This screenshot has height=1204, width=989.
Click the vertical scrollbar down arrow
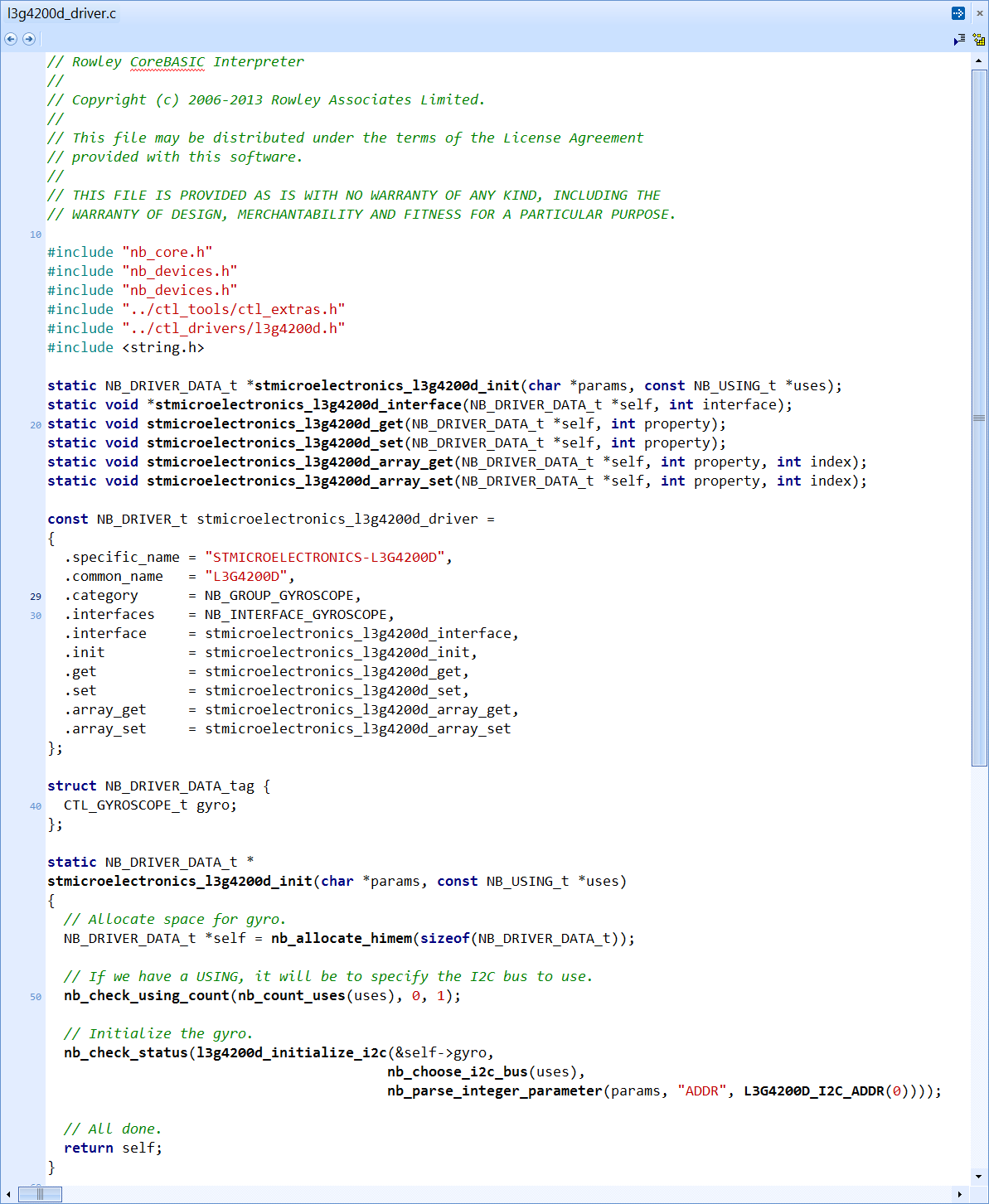[979, 1177]
